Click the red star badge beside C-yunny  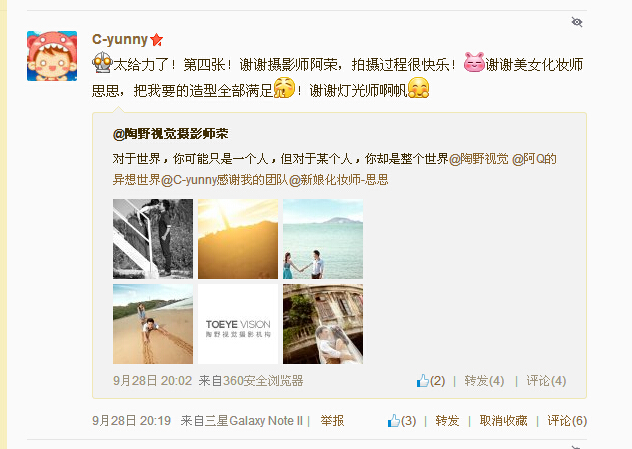click(156, 39)
